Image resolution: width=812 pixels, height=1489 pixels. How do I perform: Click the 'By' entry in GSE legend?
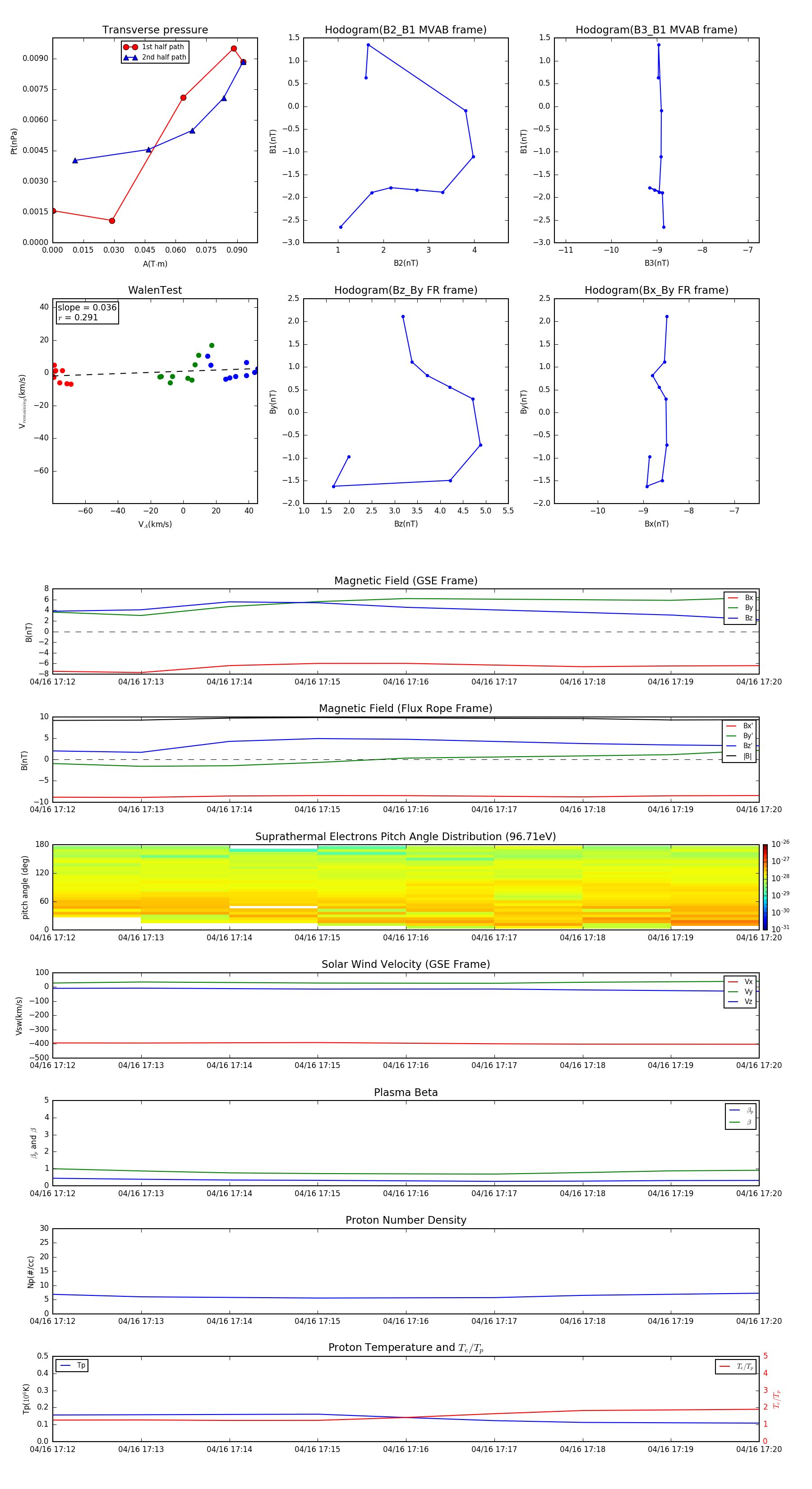[x=740, y=607]
